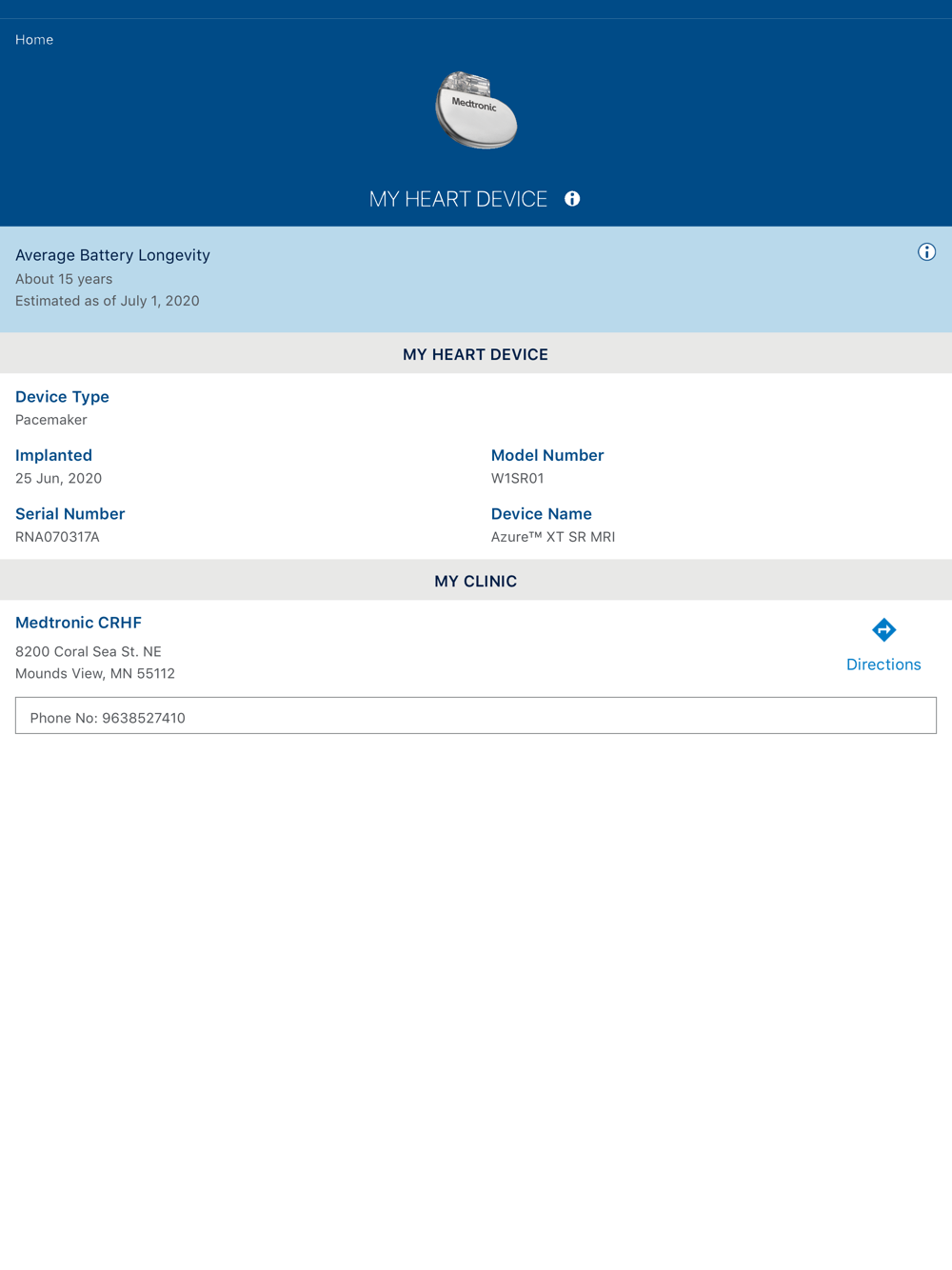Go back to Home
The width and height of the screenshot is (952, 1270).
click(x=34, y=40)
